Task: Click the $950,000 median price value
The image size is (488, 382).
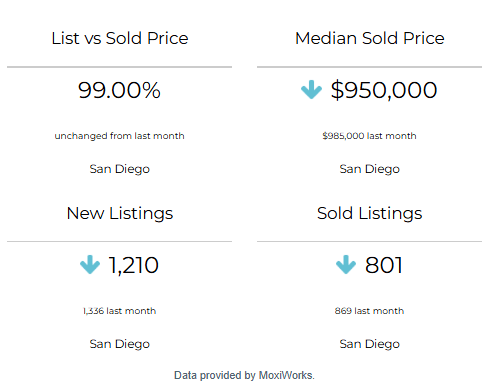Action: [x=384, y=90]
